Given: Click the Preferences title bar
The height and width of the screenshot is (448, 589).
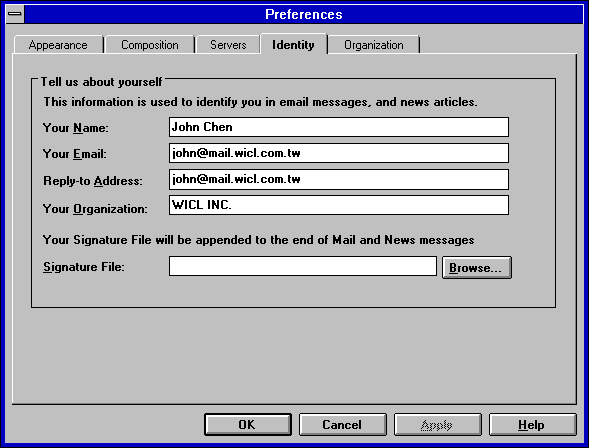Looking at the screenshot, I should pos(304,14).
